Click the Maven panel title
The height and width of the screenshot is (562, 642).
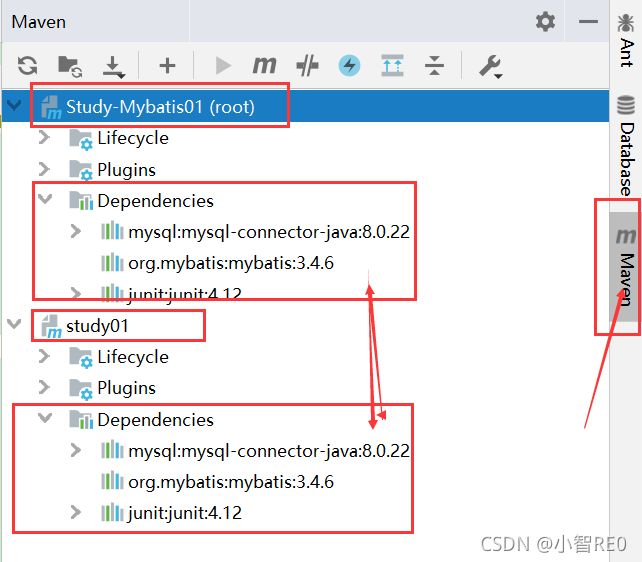(38, 22)
